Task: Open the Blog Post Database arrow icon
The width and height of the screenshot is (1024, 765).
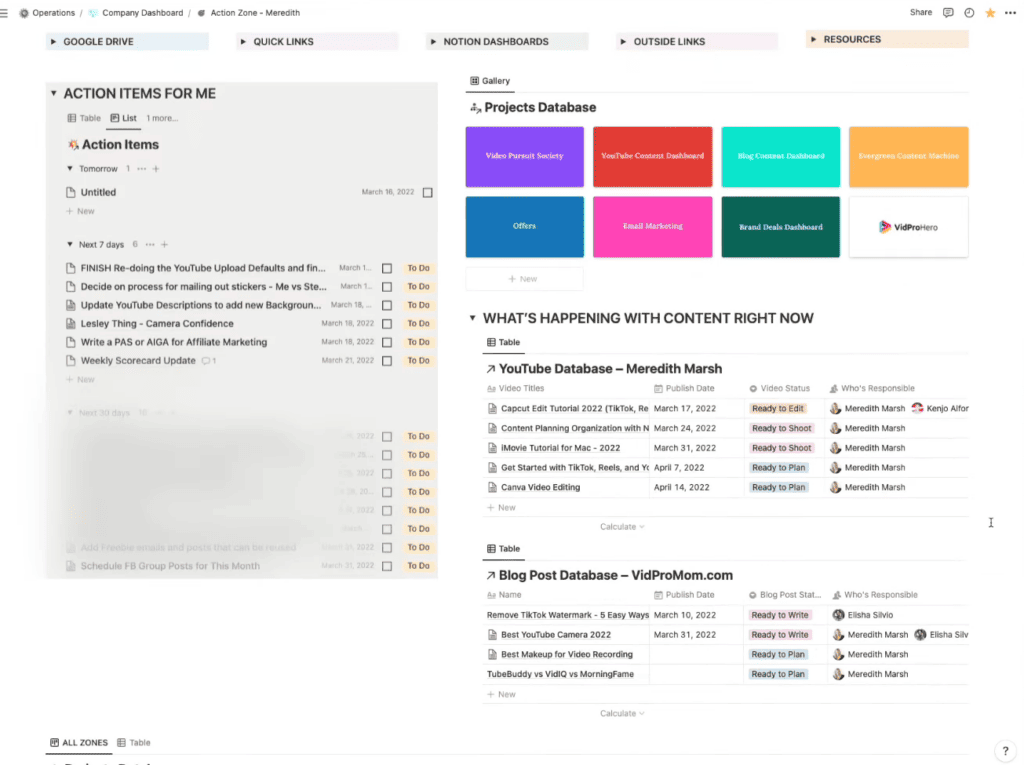Action: pos(490,576)
